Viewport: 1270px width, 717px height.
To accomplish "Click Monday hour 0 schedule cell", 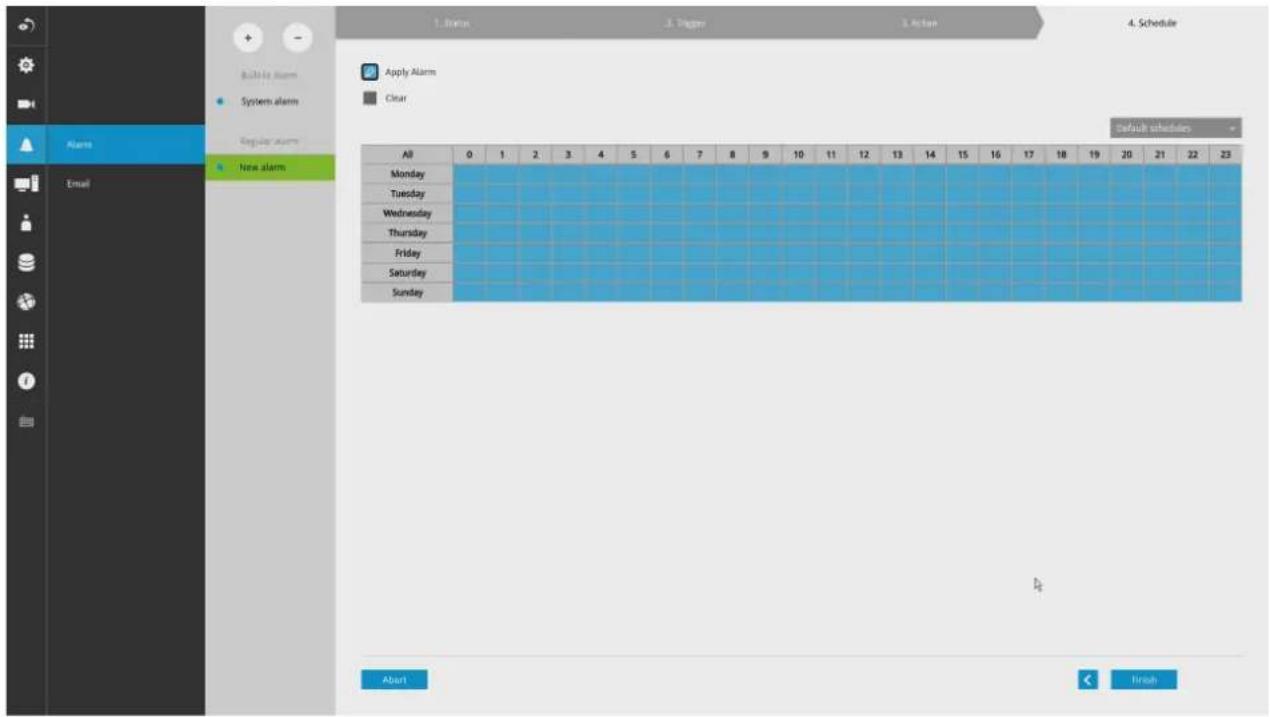I will click(x=469, y=174).
